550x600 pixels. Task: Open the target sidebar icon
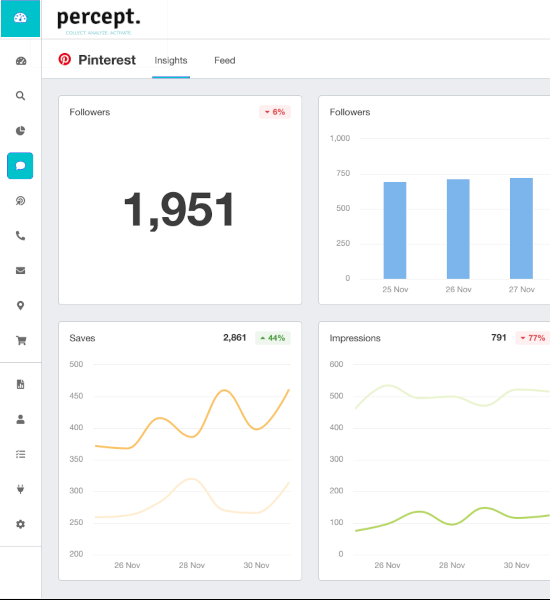coord(21,201)
